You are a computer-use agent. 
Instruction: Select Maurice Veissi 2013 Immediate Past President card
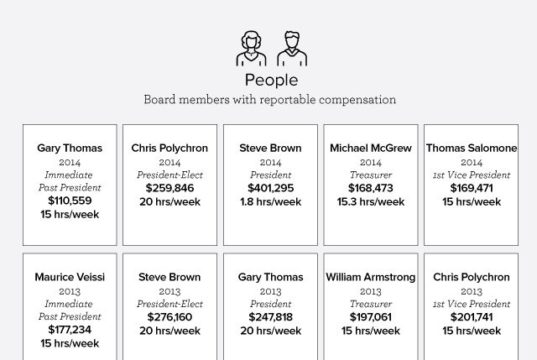click(x=70, y=307)
